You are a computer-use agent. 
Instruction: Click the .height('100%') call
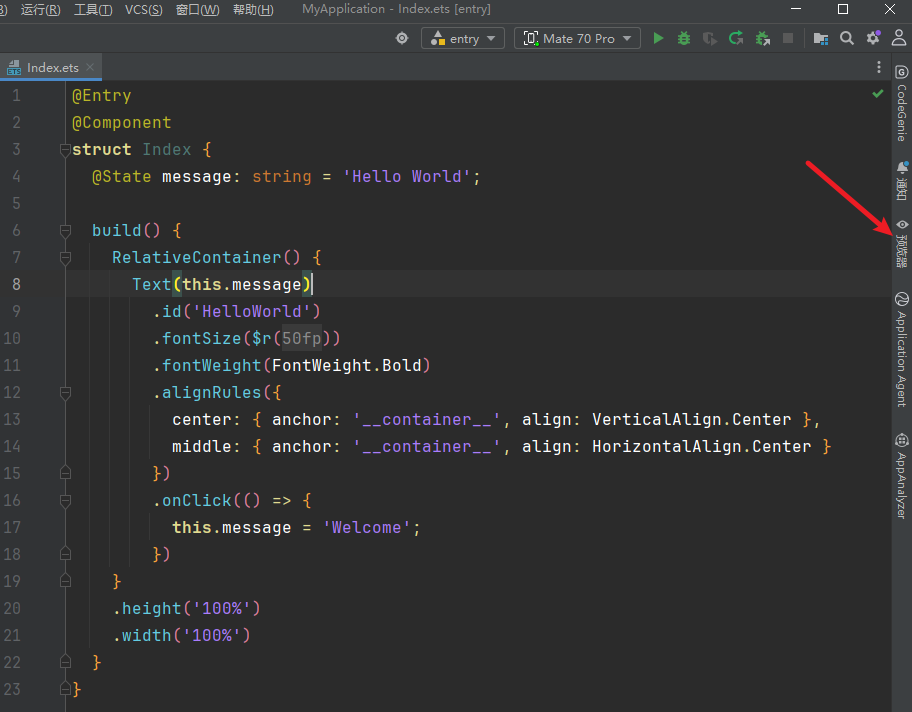tap(187, 608)
